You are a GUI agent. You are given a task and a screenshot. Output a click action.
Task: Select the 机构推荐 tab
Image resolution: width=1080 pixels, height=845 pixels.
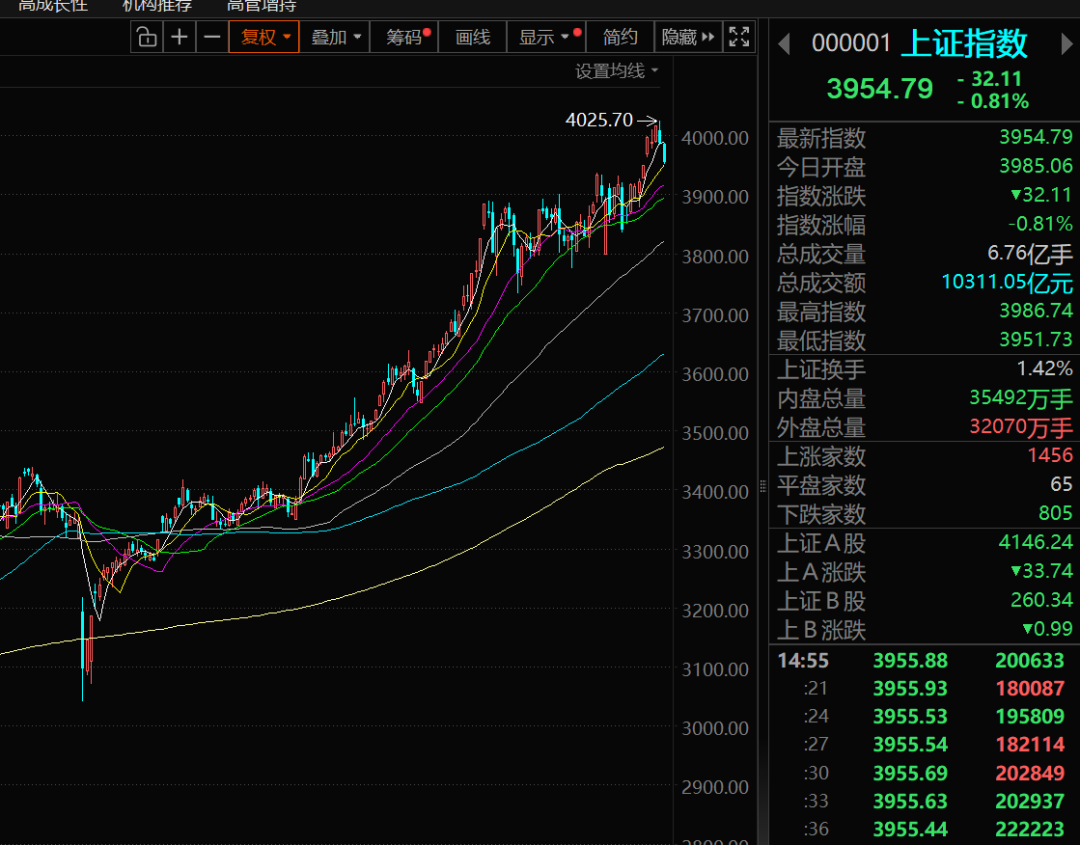coord(157,5)
